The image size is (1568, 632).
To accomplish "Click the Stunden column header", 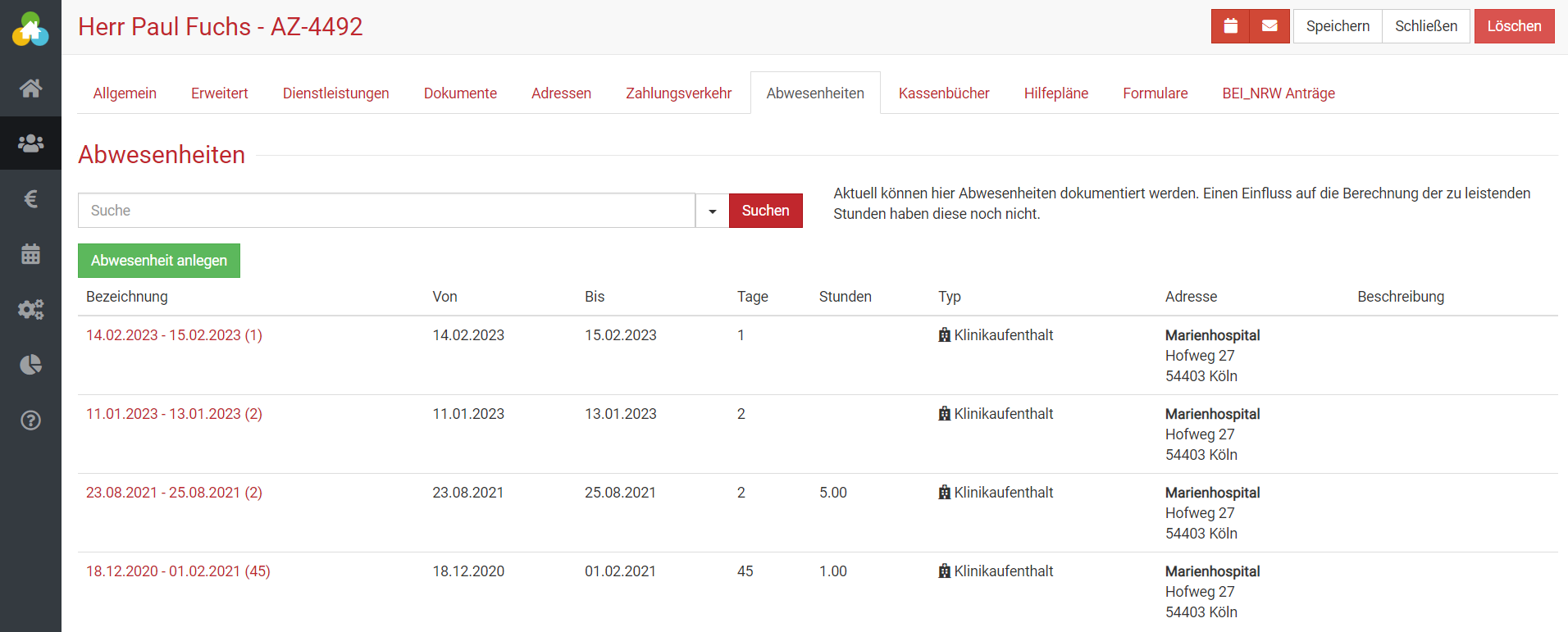I will click(846, 297).
